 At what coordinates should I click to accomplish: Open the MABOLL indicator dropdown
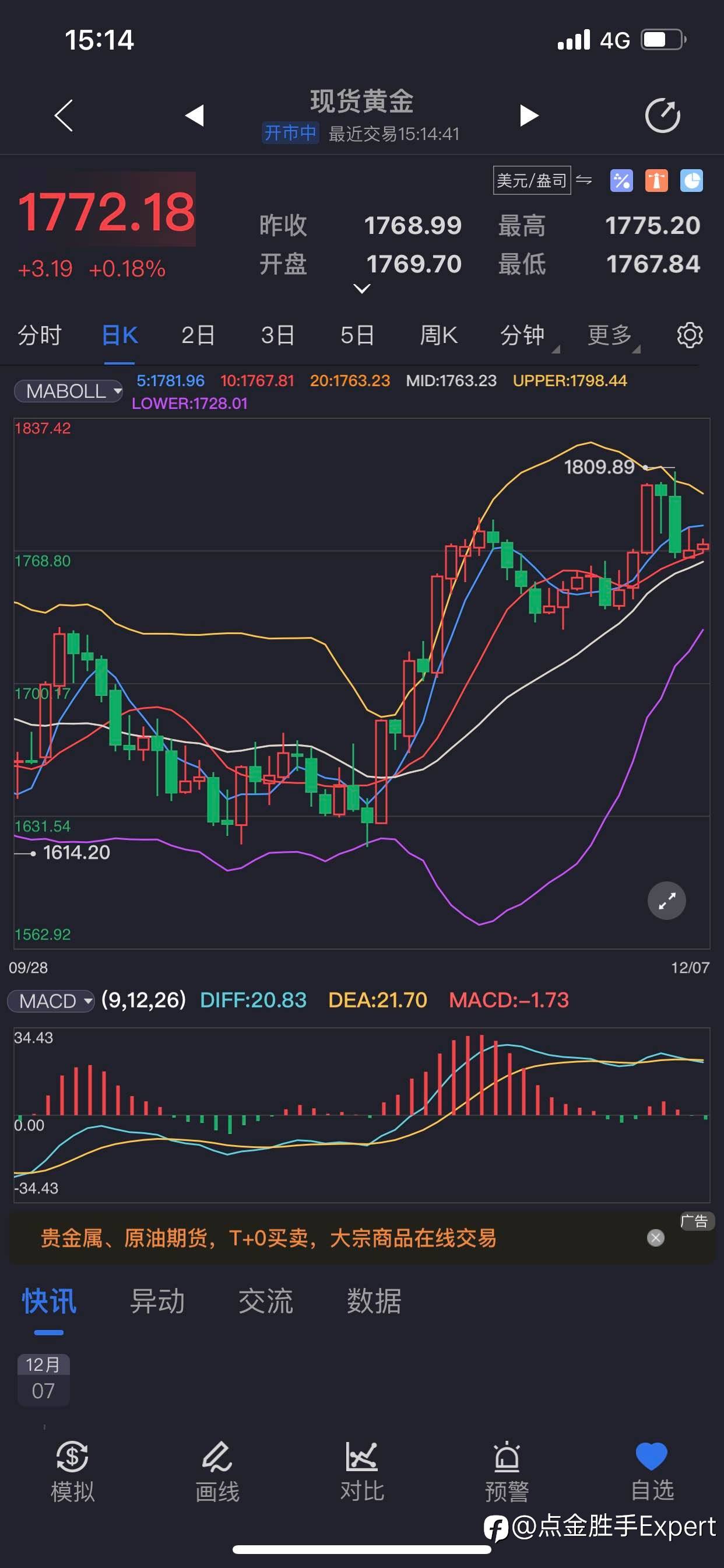coord(69,391)
